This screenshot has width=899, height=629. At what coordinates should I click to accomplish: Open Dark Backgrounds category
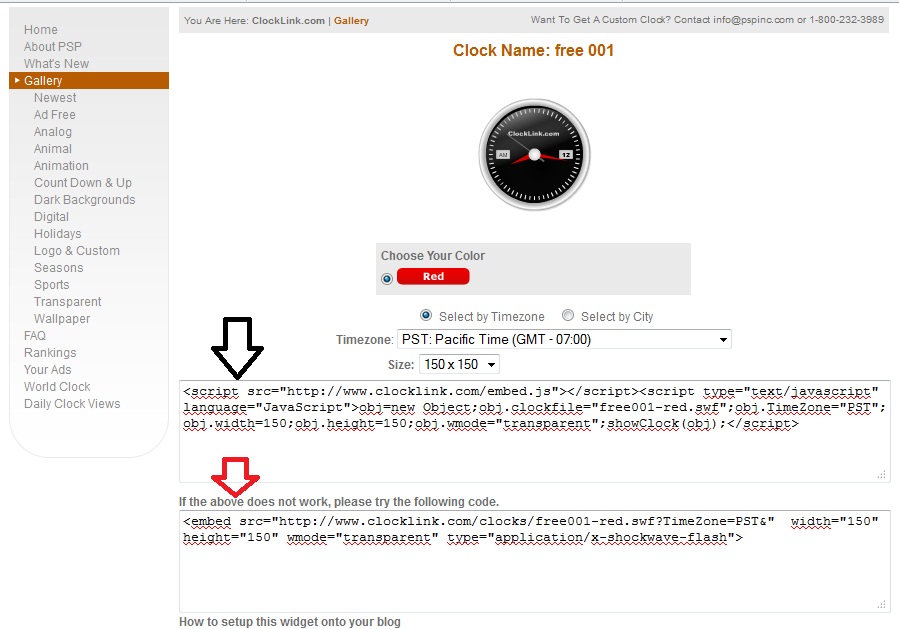tap(84, 200)
